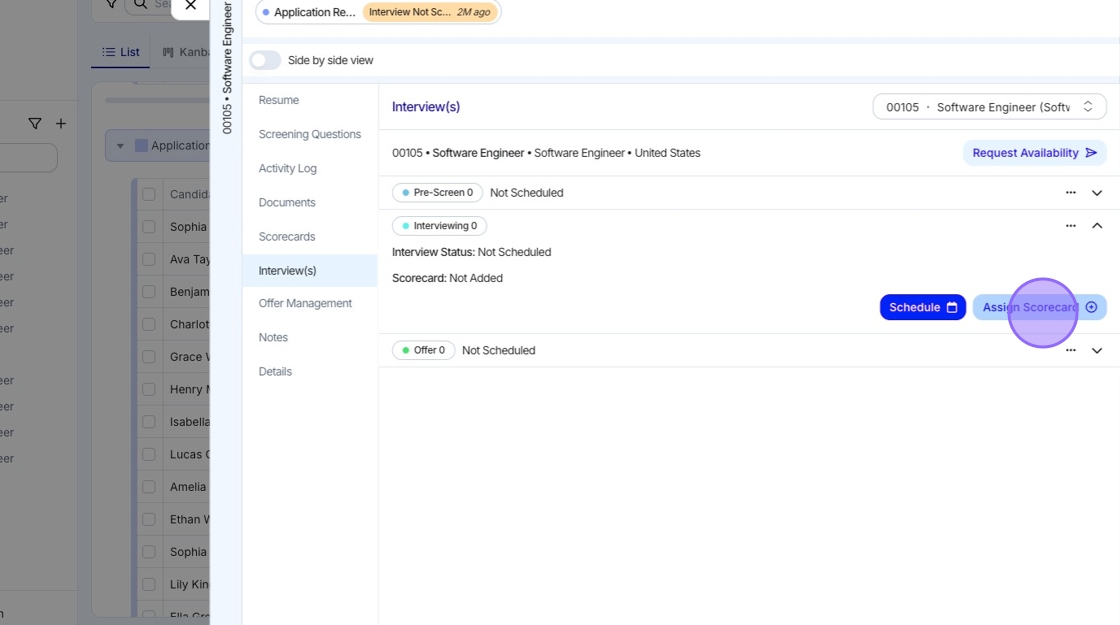Open the Interviewing row three-dot menu
Screen dimensions: 1120x625
1071,226
